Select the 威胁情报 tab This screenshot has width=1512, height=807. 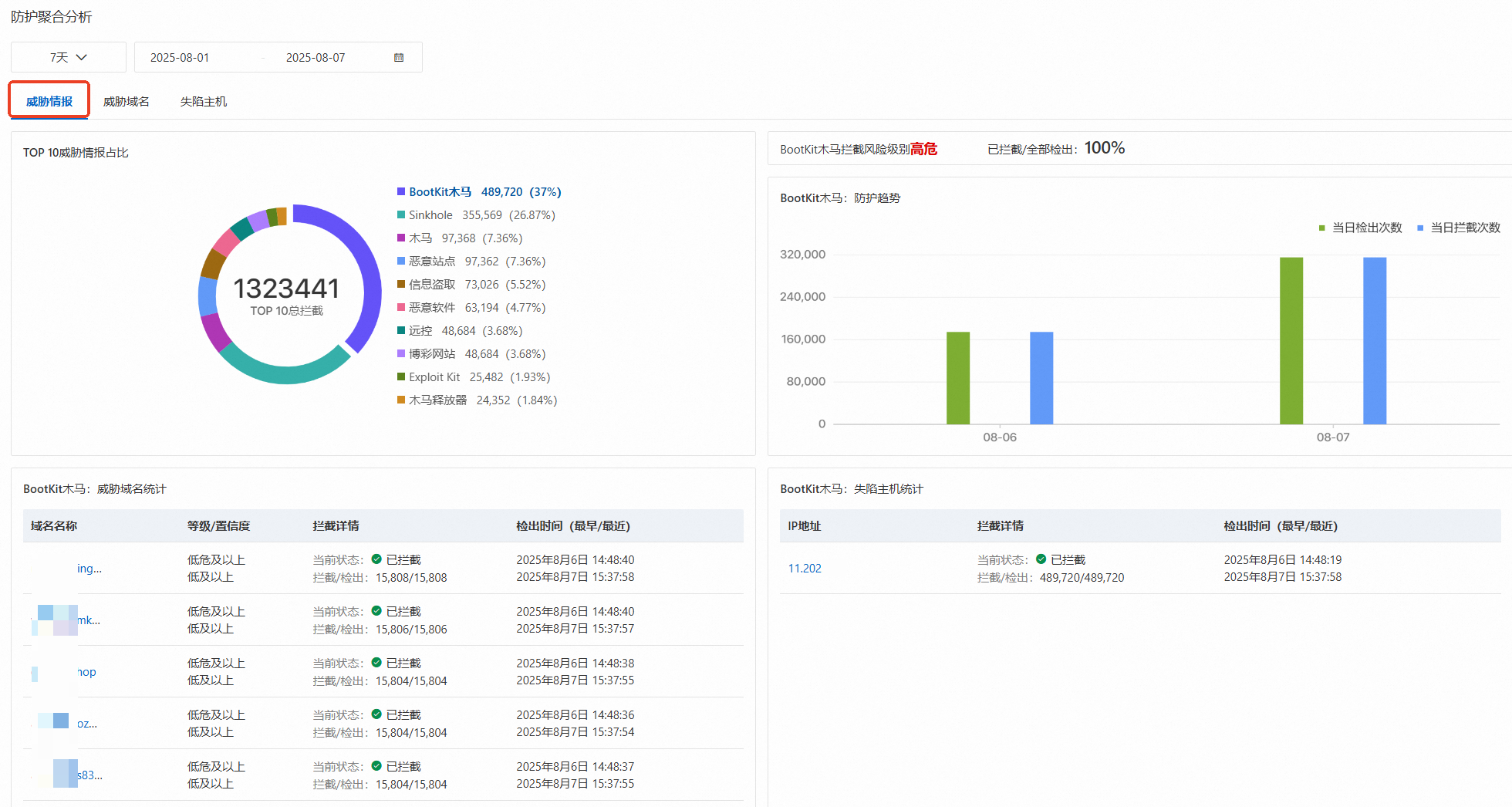[x=49, y=101]
